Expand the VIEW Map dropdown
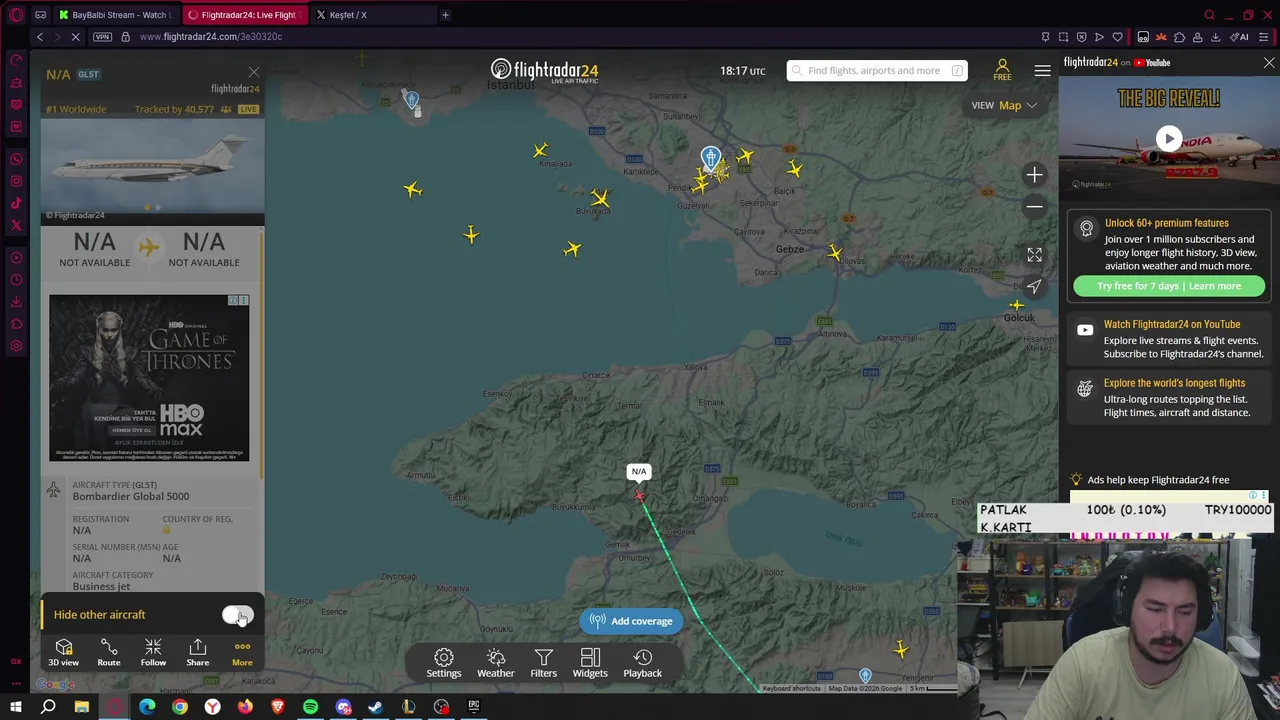The image size is (1280, 720). click(x=1004, y=105)
